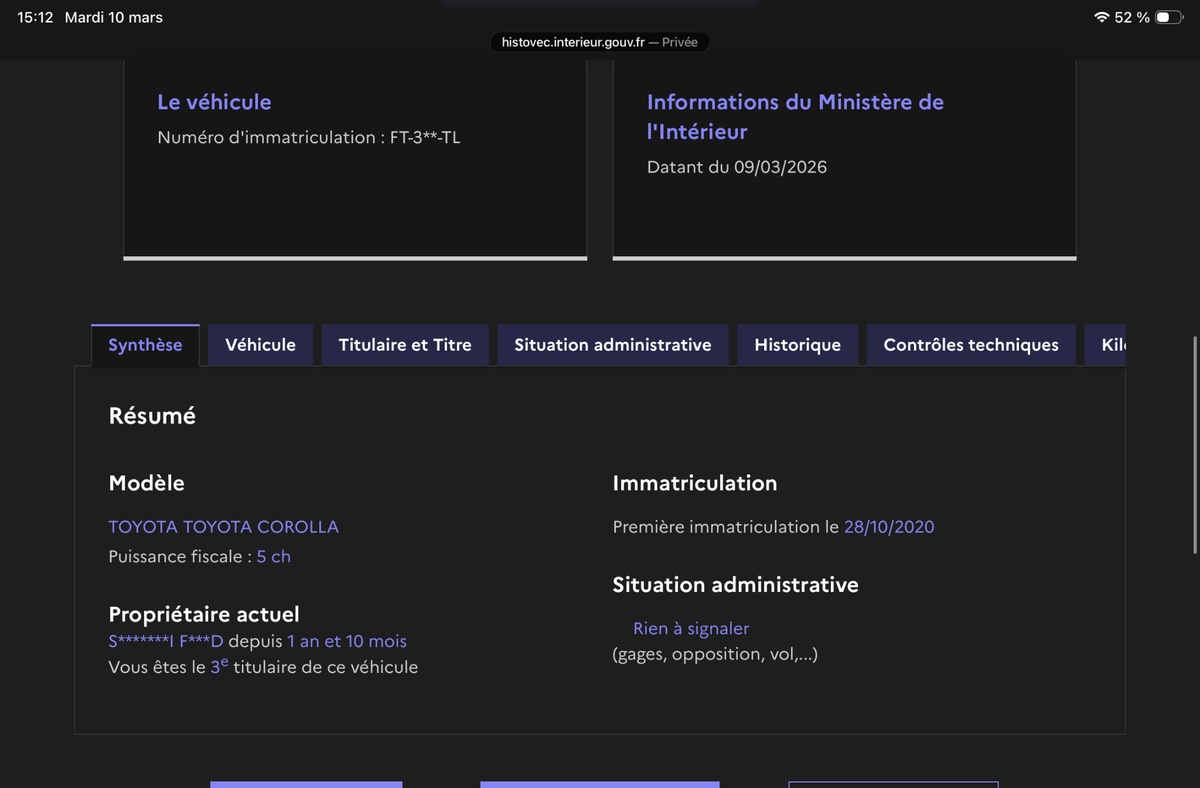Tap the battery indicator icon

[x=1169, y=18]
